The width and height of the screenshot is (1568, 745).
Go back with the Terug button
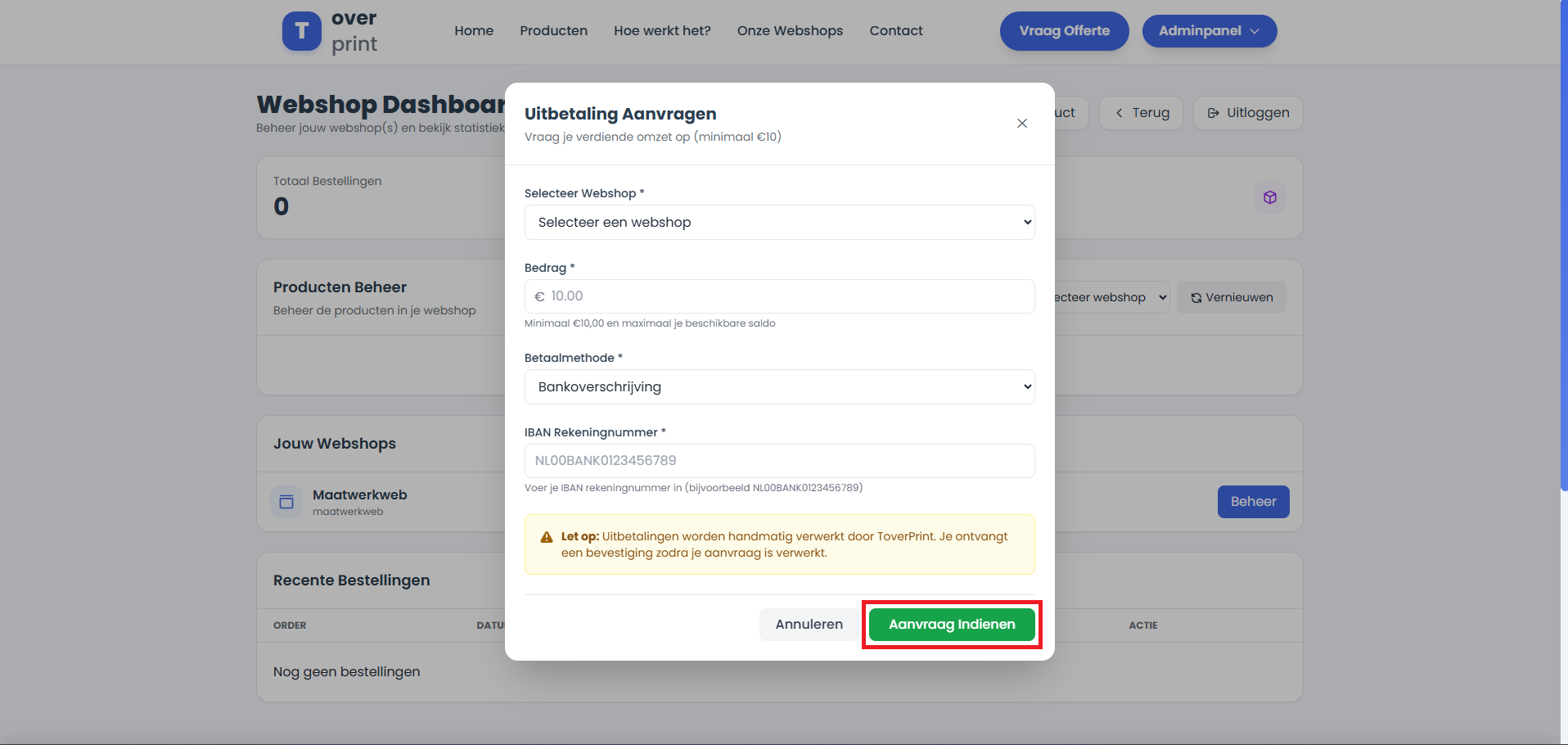(1141, 113)
